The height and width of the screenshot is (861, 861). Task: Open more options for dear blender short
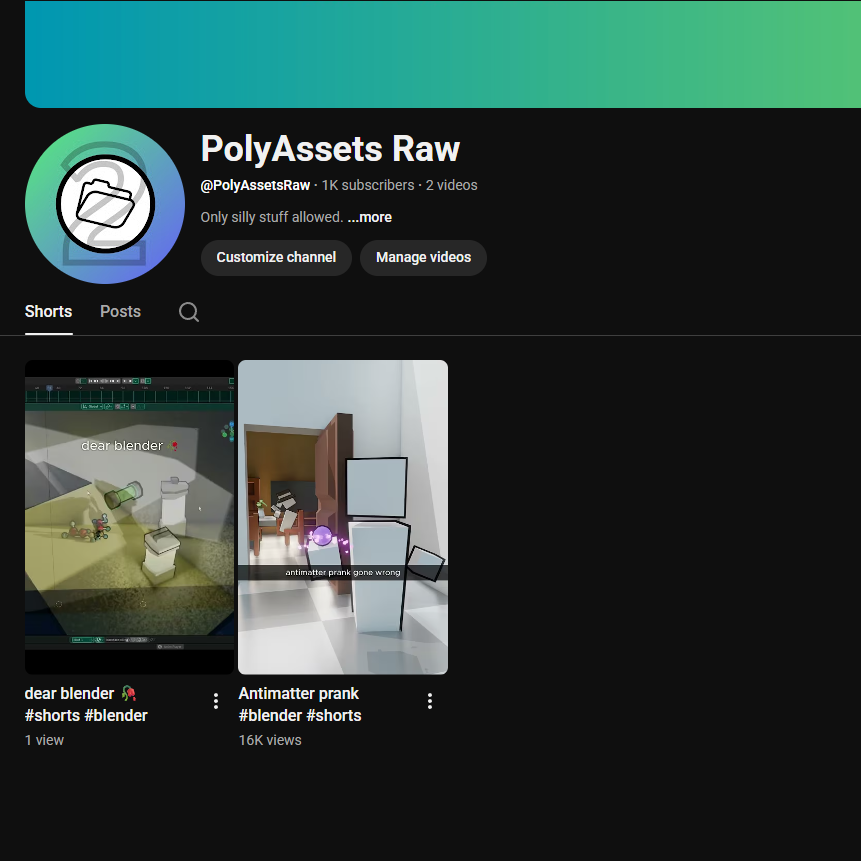216,701
